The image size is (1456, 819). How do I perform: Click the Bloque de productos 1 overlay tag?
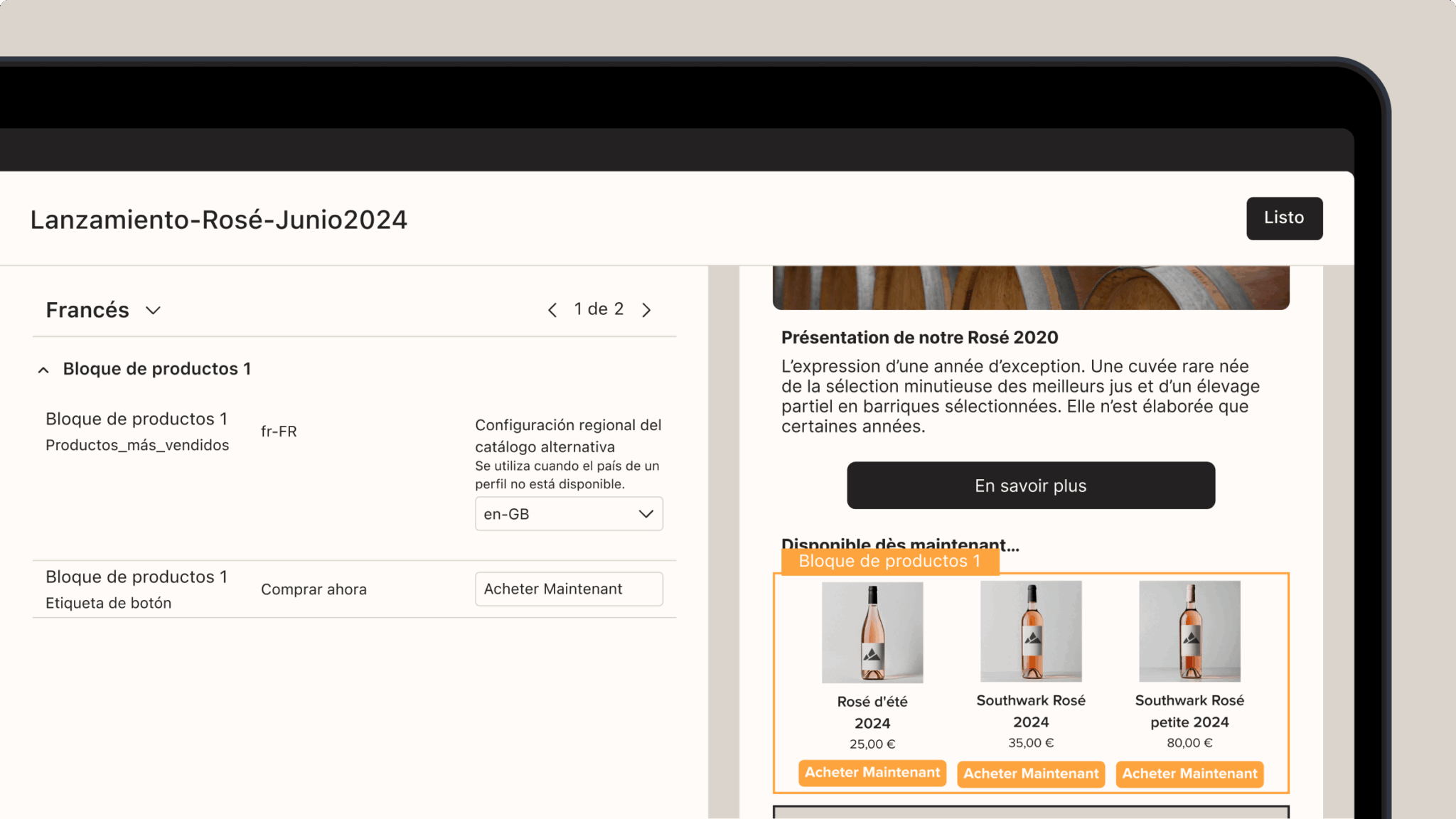click(890, 561)
